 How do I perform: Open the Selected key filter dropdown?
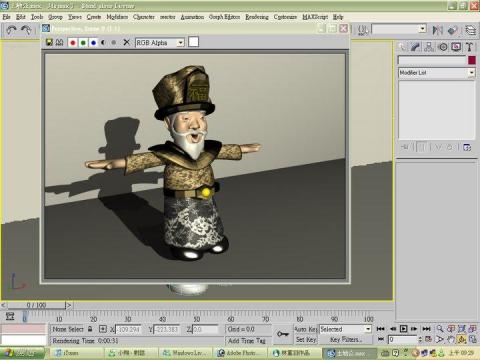click(x=368, y=329)
